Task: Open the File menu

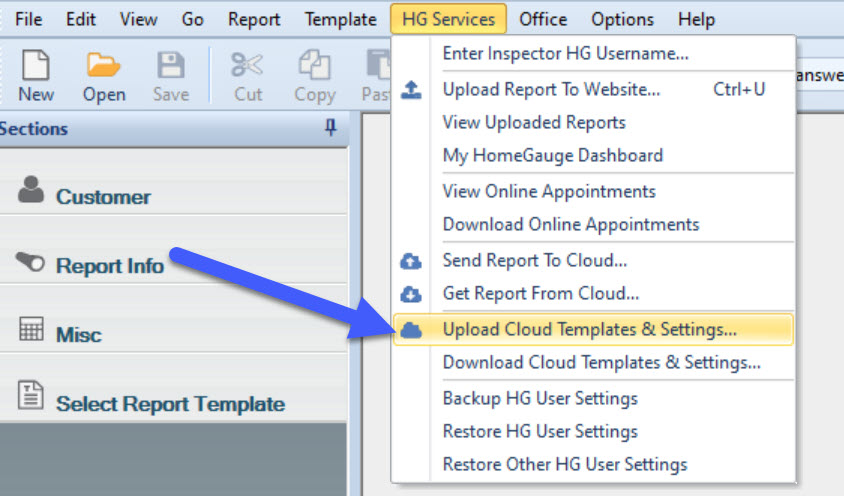Action: pyautogui.click(x=29, y=19)
